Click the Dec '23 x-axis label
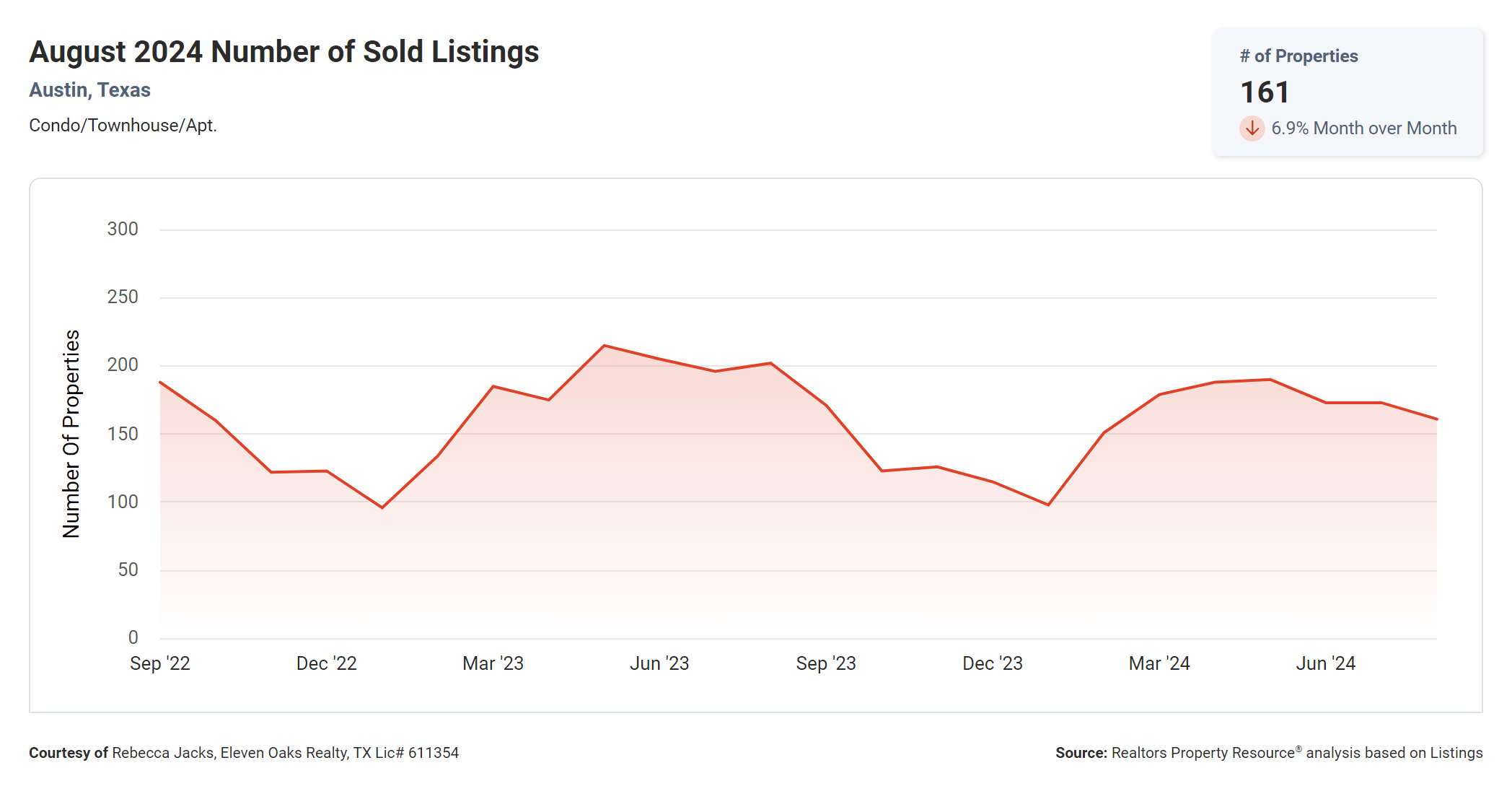This screenshot has width=1512, height=794. click(993, 663)
